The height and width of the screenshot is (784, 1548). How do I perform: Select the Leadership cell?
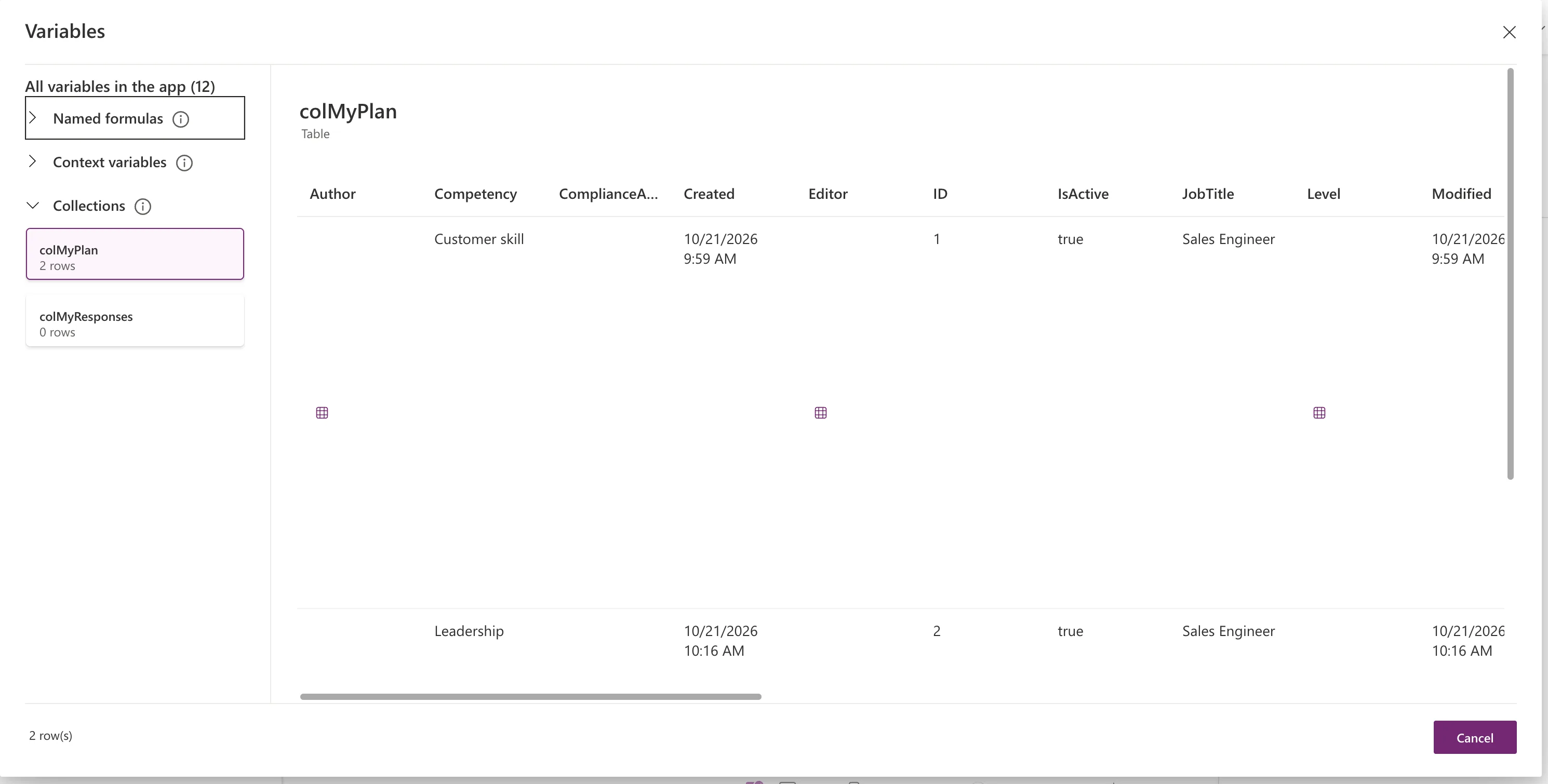469,631
